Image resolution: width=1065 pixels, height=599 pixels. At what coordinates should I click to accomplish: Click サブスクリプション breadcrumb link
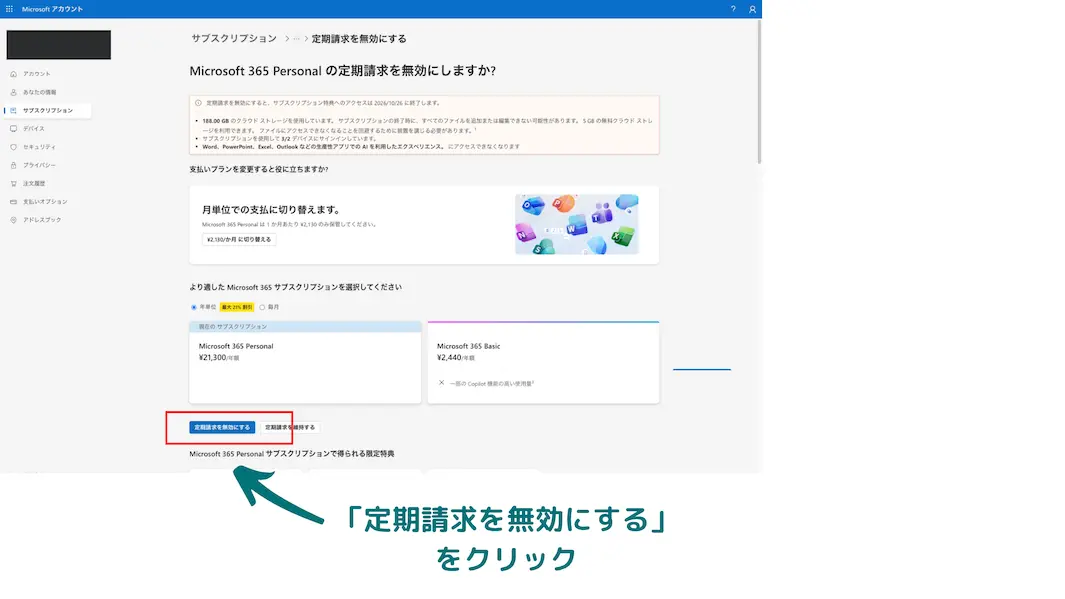pos(234,39)
